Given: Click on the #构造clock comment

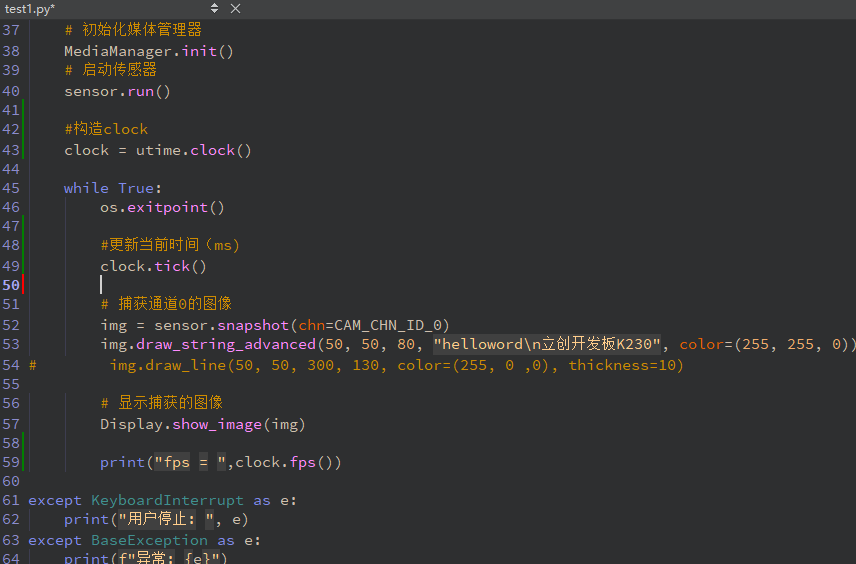Looking at the screenshot, I should click(x=106, y=129).
